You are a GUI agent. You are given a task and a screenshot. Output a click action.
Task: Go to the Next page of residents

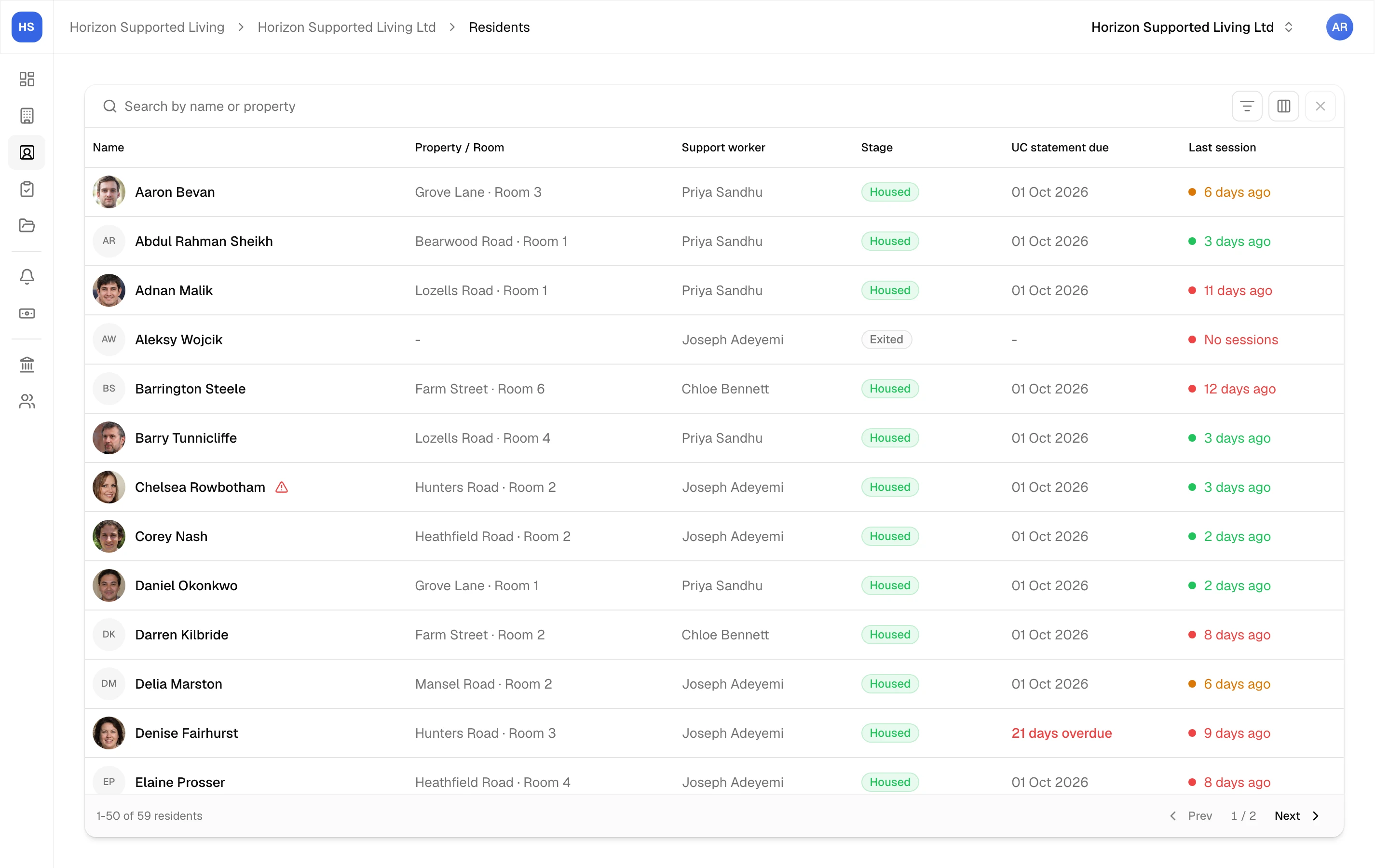(x=1296, y=816)
